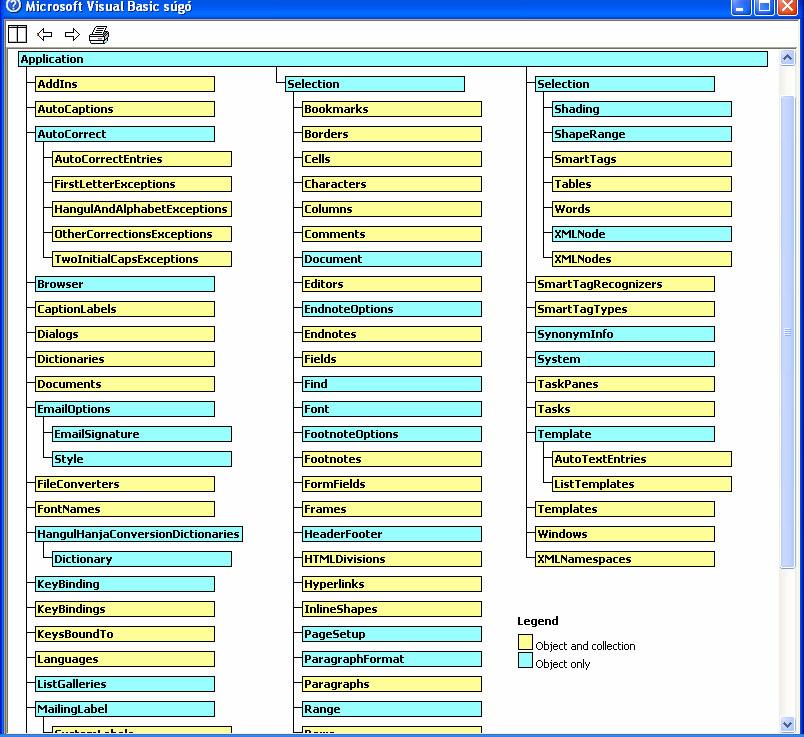Image resolution: width=804 pixels, height=737 pixels.
Task: Click the CaptionLabels collection
Action: point(125,309)
